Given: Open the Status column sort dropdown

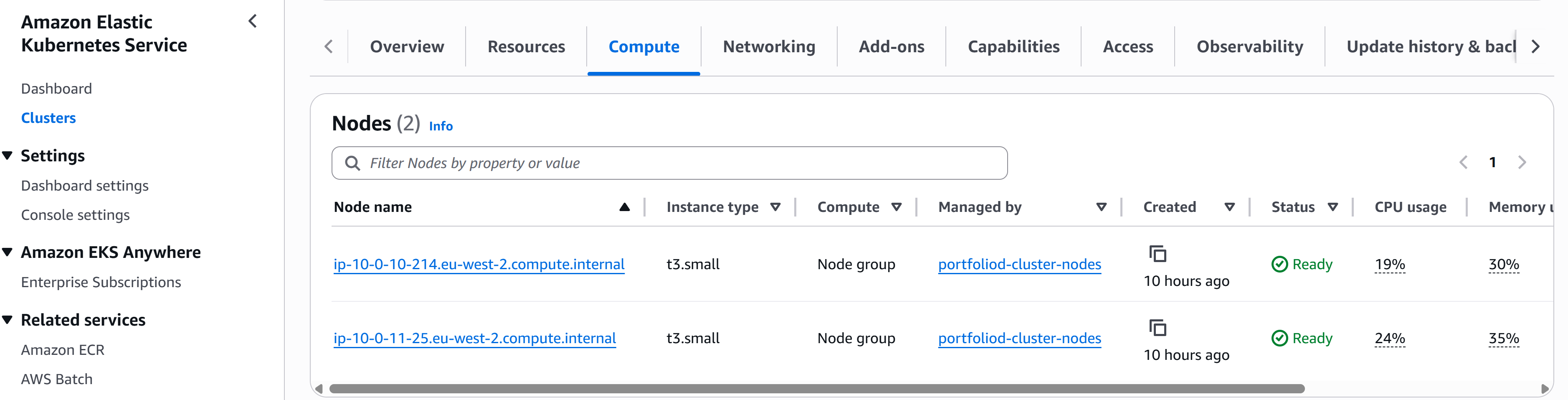Looking at the screenshot, I should pyautogui.click(x=1332, y=207).
